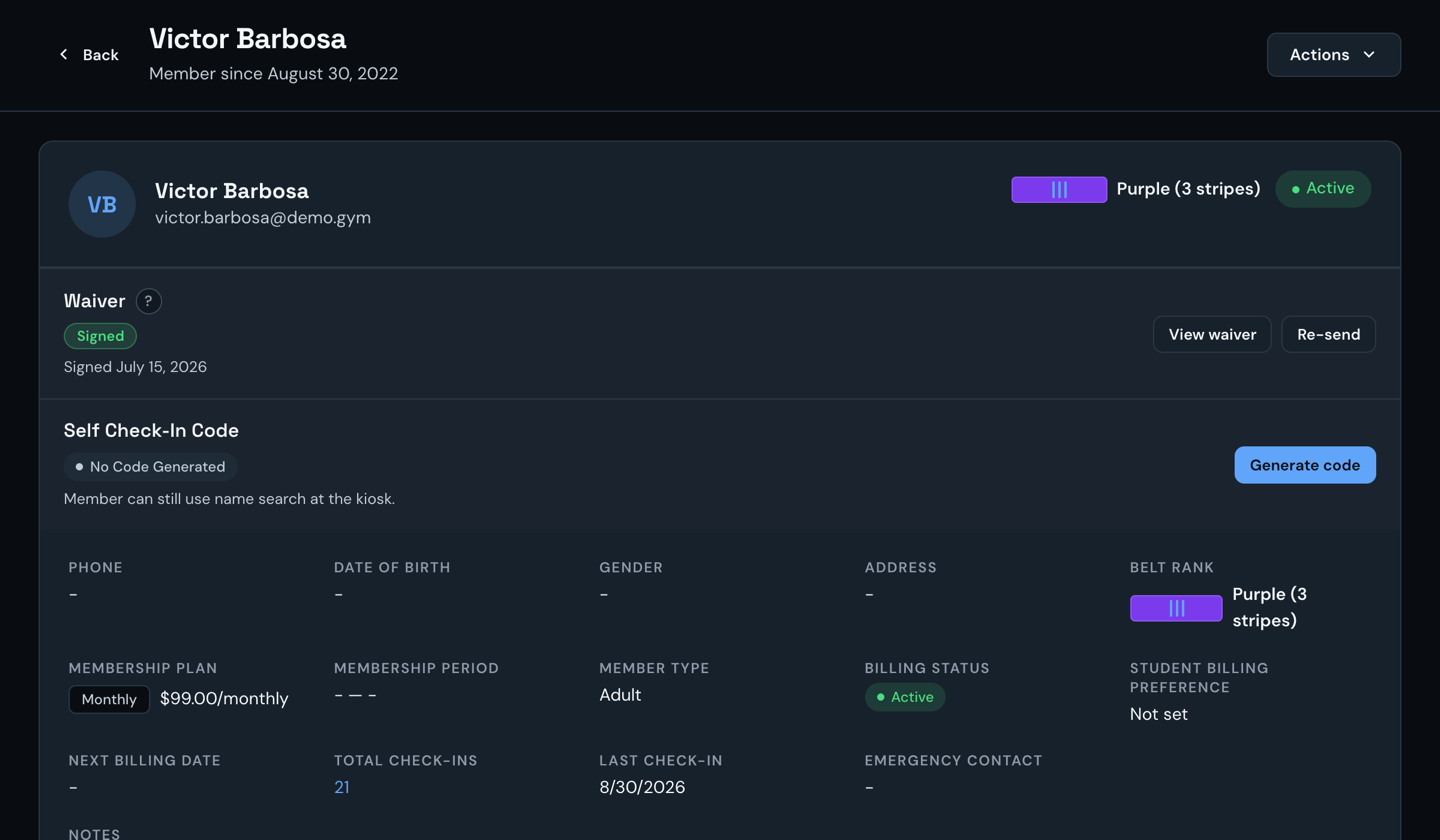Click the Active badge under Billing Status
Image resolution: width=1440 pixels, height=840 pixels.
point(905,697)
